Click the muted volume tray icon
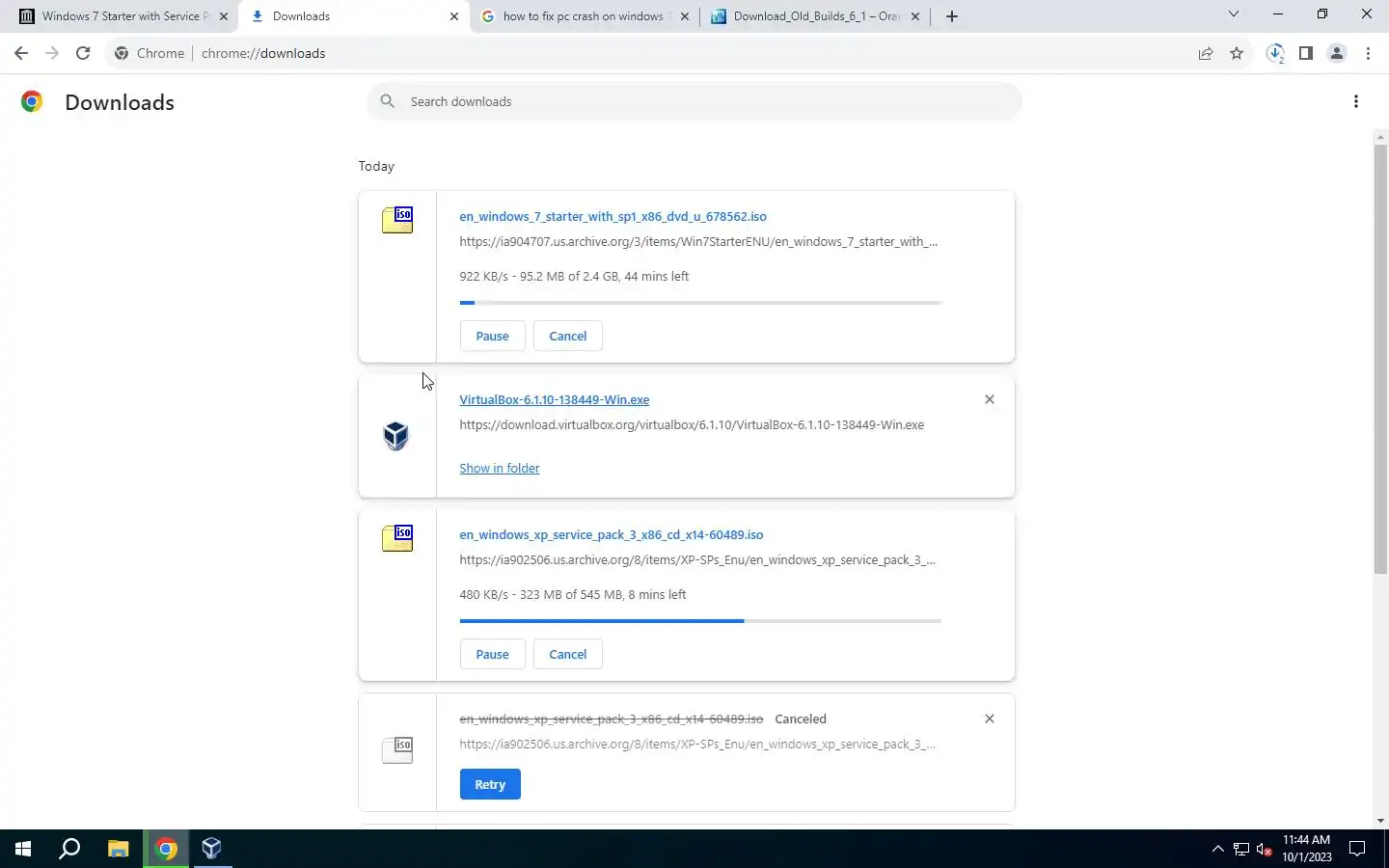 click(1265, 850)
